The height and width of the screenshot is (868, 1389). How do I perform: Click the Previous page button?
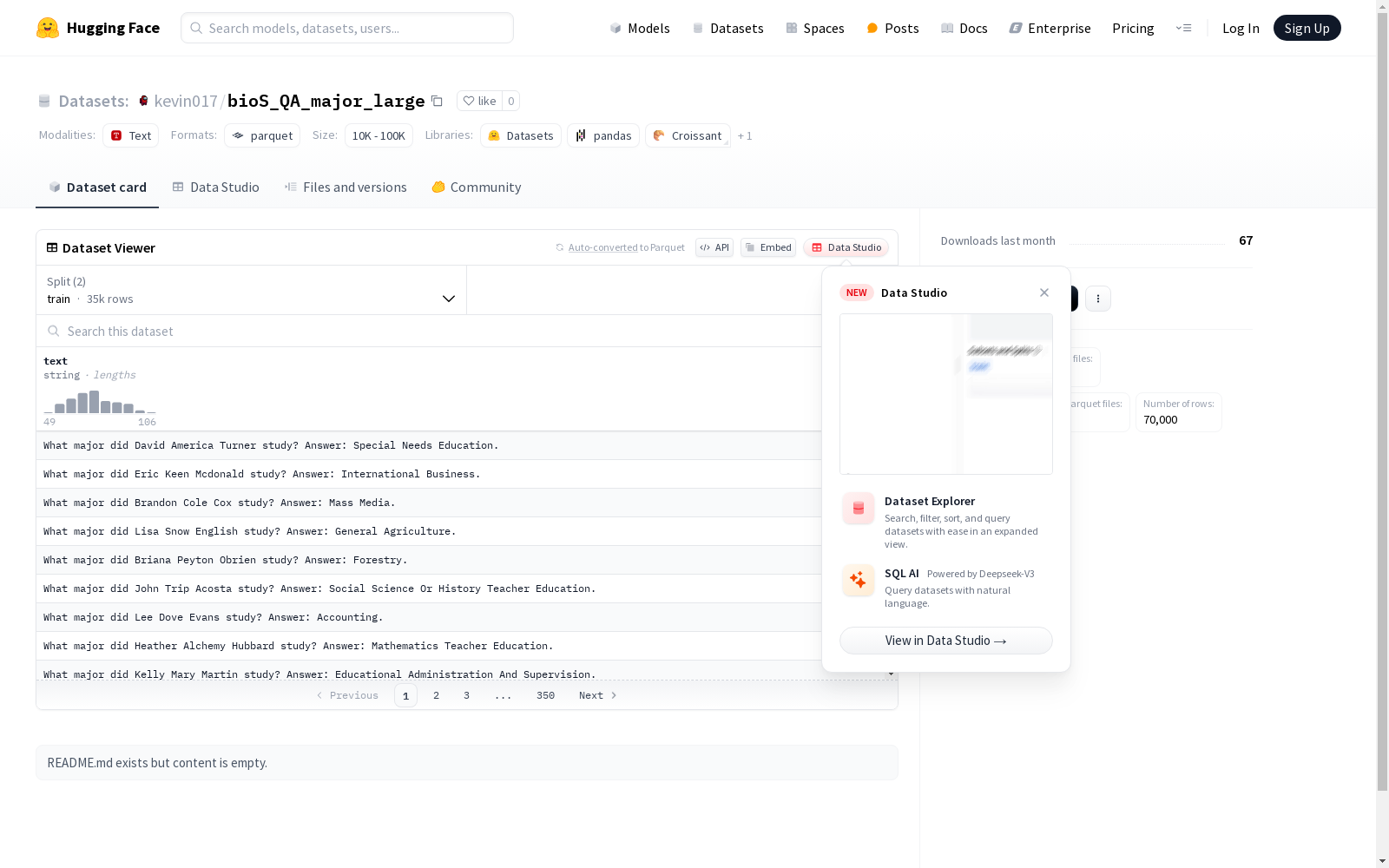coord(347,695)
